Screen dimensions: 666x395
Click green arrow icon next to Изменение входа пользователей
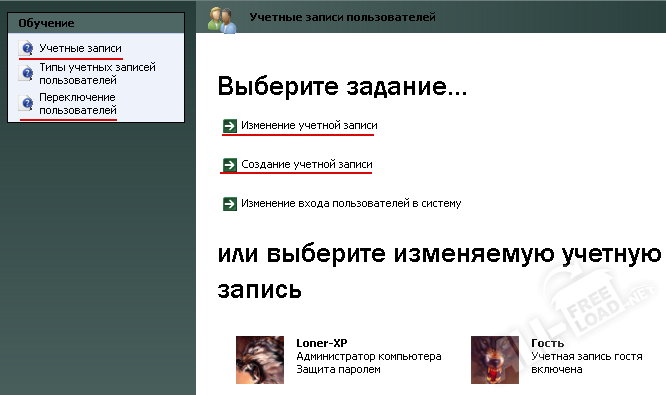[230, 204]
